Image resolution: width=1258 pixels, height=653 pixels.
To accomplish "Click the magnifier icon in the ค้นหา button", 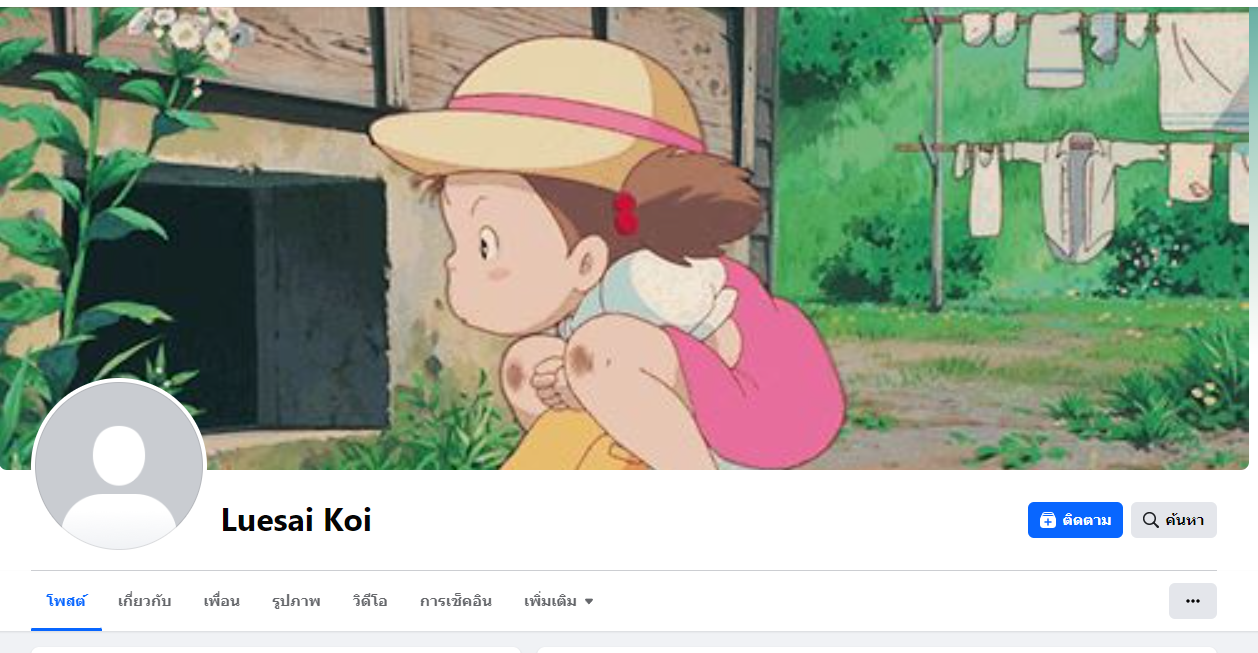I will coord(1151,520).
